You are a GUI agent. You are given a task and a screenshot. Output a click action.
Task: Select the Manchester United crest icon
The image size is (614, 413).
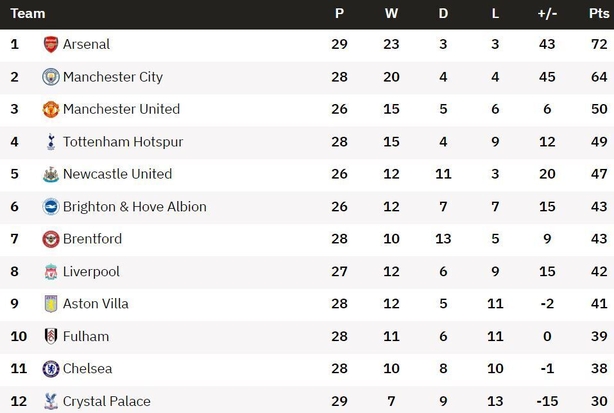[x=51, y=109]
